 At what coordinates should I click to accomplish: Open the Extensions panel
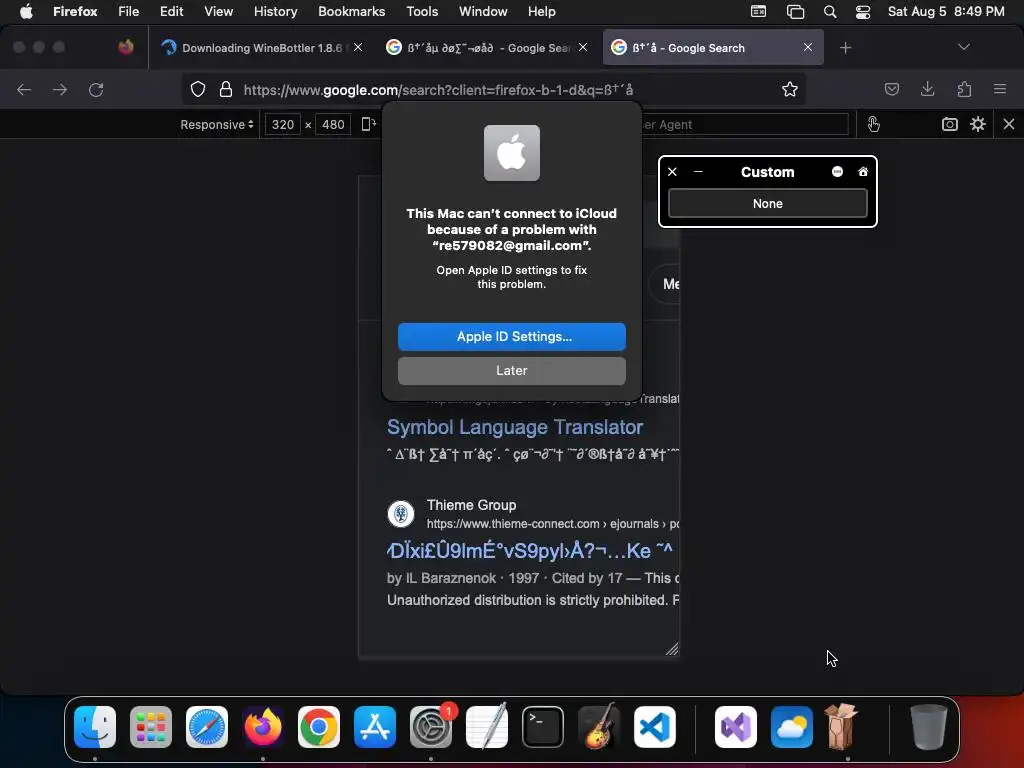[964, 89]
